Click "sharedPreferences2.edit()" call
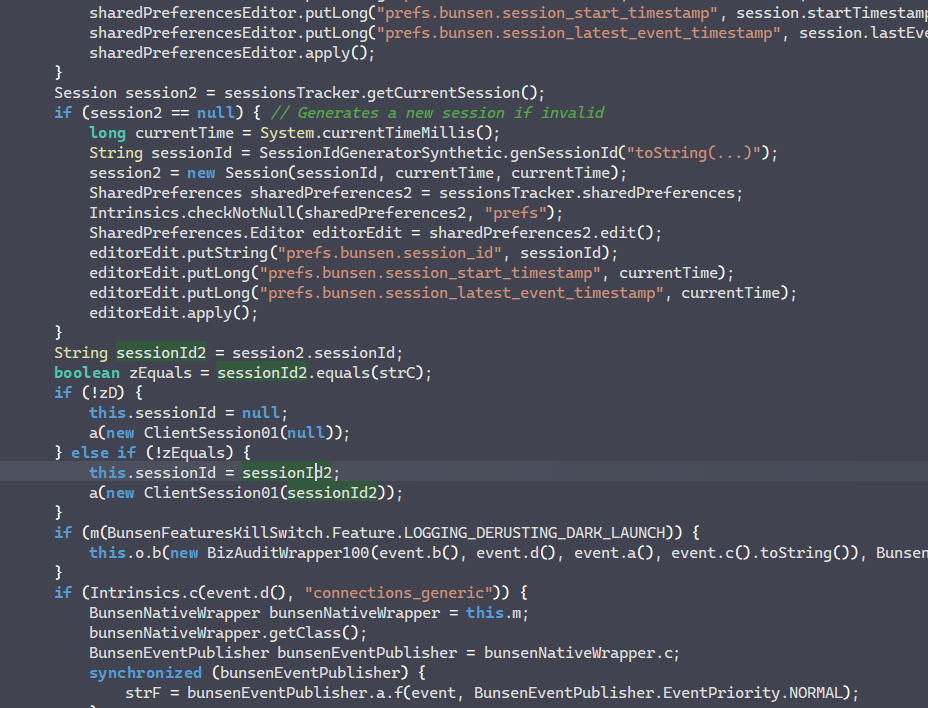This screenshot has height=708, width=928. (541, 233)
